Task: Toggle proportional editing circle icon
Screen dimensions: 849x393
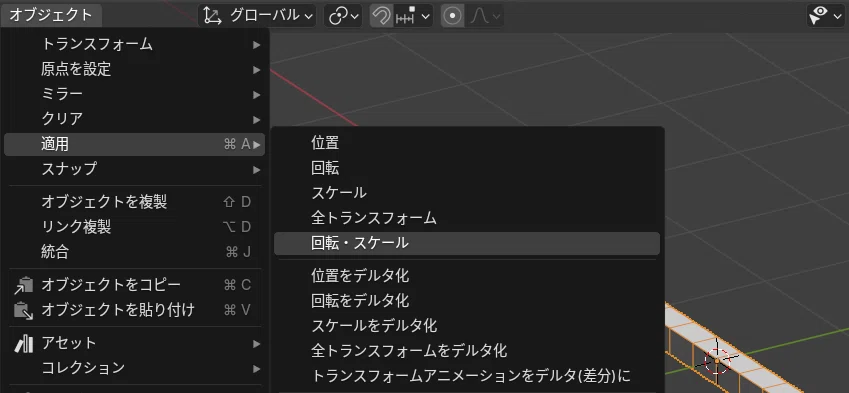Action: point(453,16)
